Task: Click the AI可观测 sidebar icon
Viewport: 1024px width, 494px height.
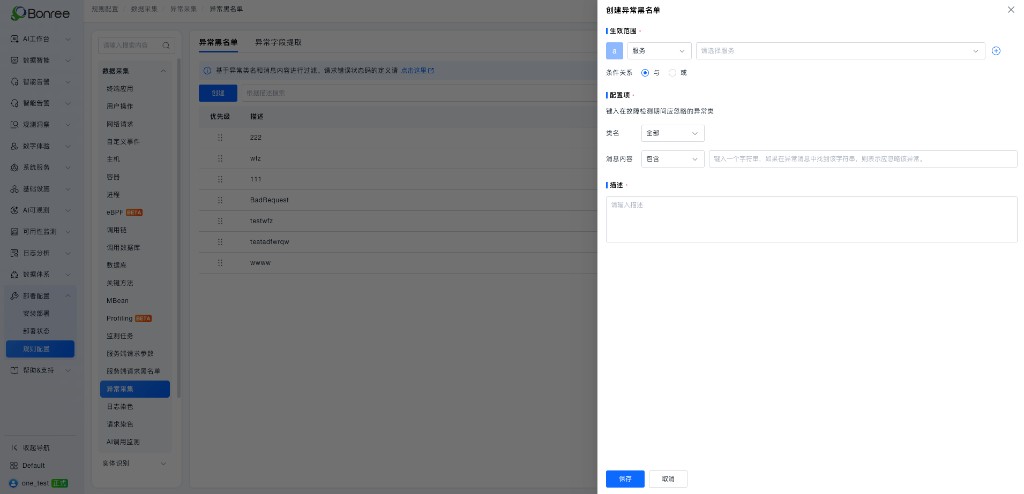Action: point(14,210)
